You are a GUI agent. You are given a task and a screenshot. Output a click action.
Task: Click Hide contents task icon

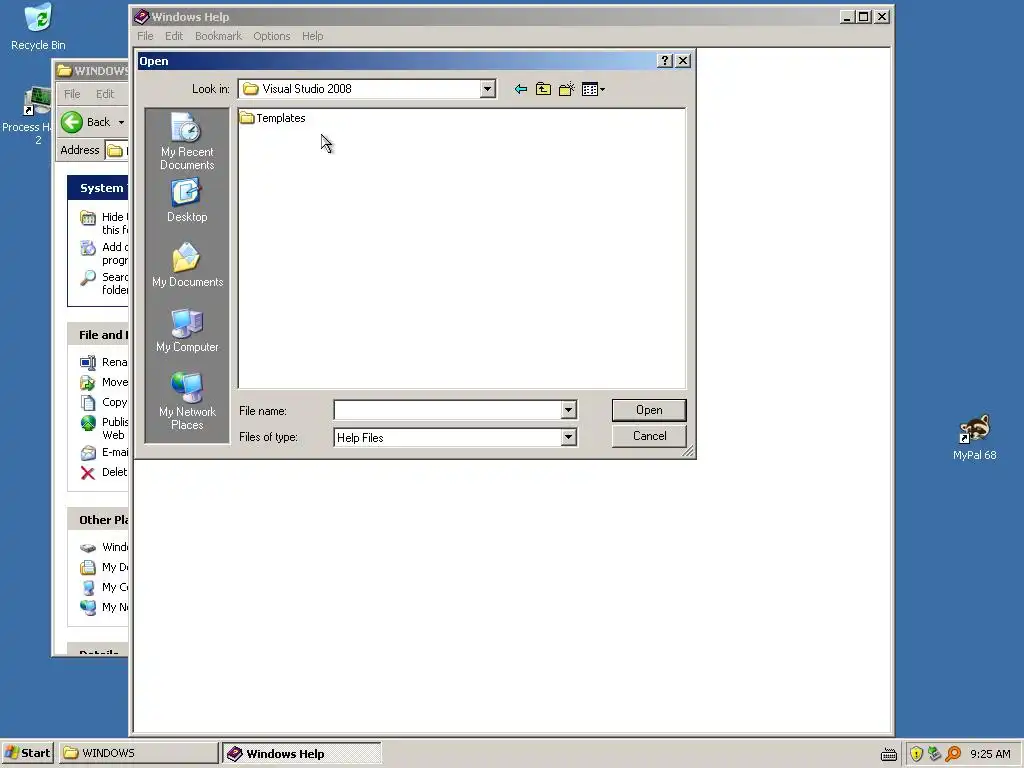click(x=88, y=217)
